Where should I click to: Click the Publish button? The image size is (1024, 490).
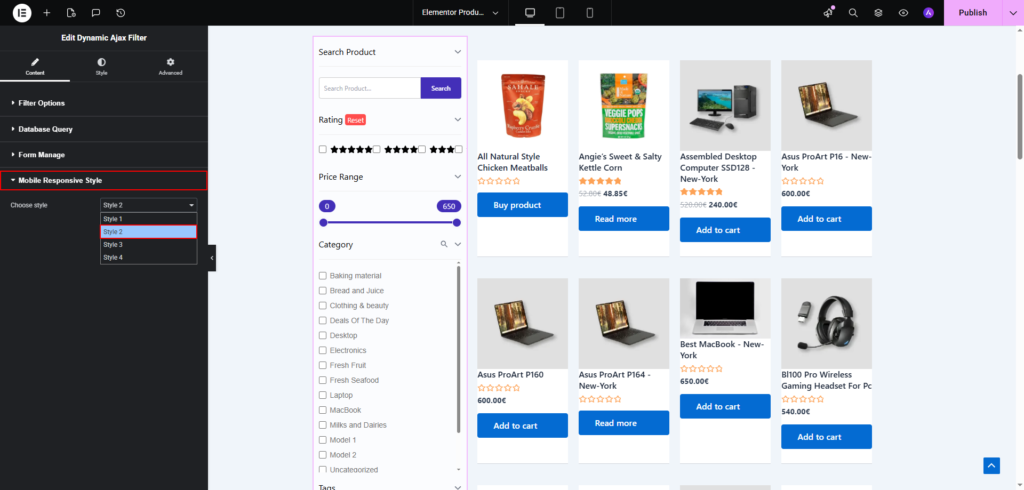pyautogui.click(x=972, y=13)
